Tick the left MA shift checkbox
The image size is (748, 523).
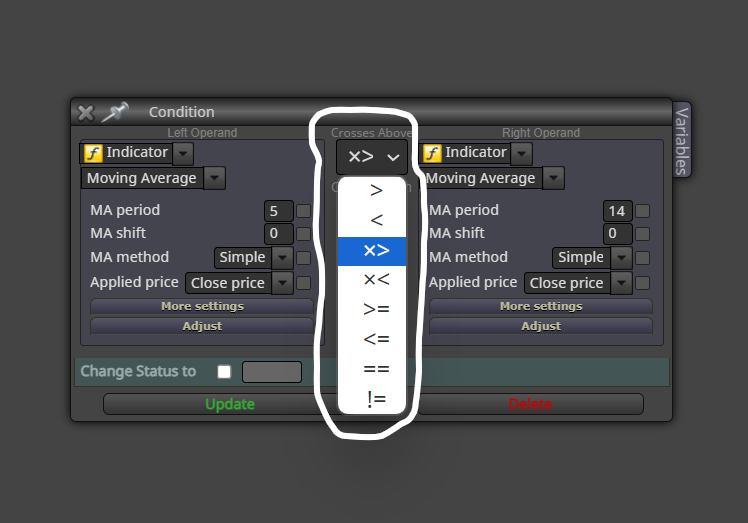pyautogui.click(x=303, y=234)
